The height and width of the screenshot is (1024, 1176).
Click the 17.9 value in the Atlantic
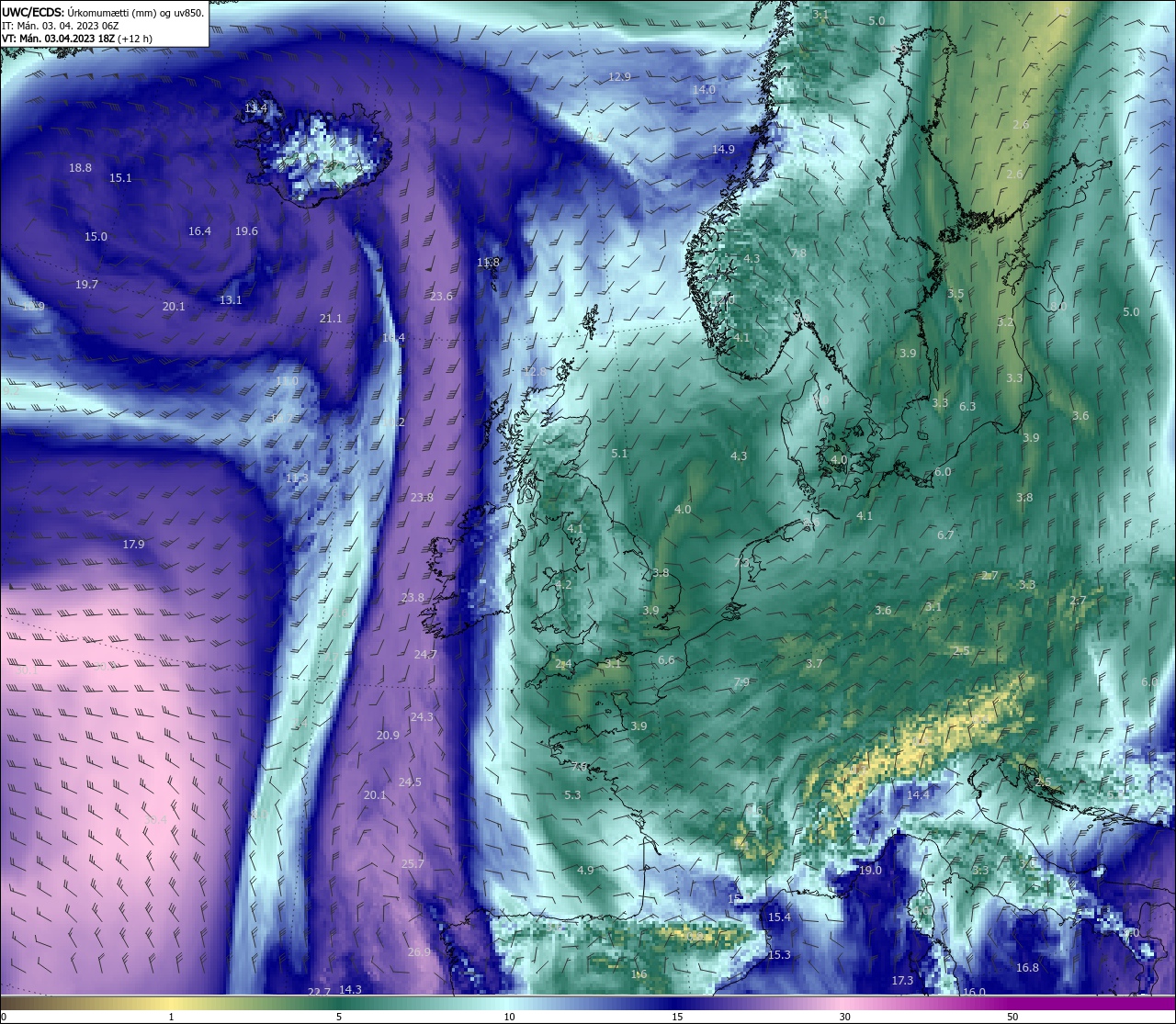click(133, 545)
